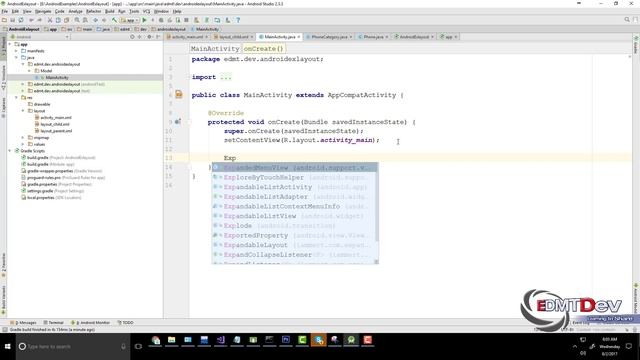Click the AndroidExlayout breadcrumb
Viewport: 640px width, 360px height.
click(21, 29)
